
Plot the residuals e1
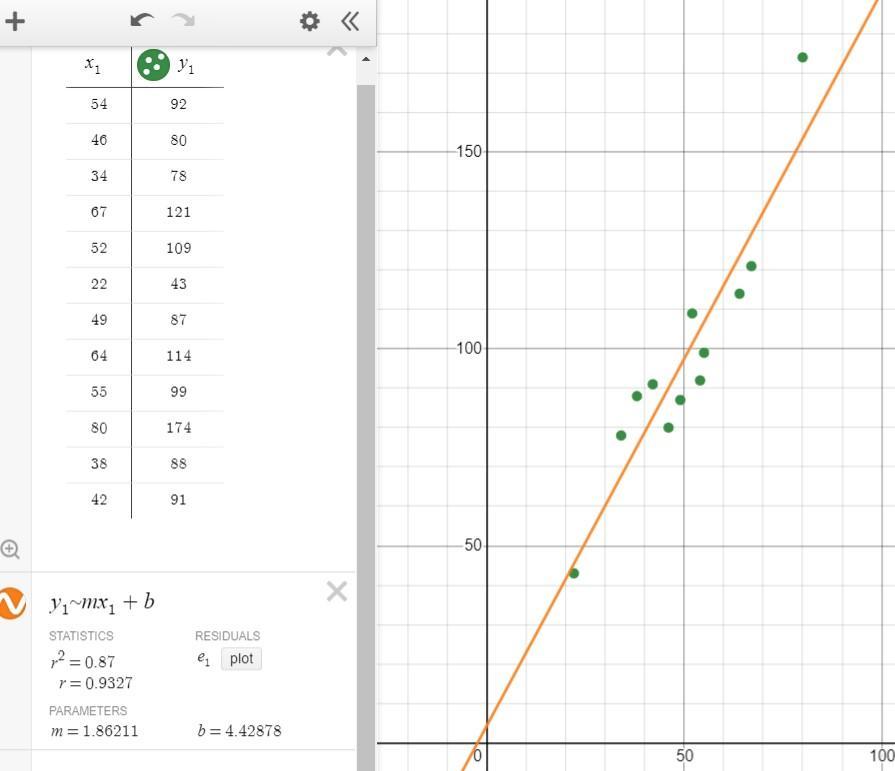coord(241,659)
